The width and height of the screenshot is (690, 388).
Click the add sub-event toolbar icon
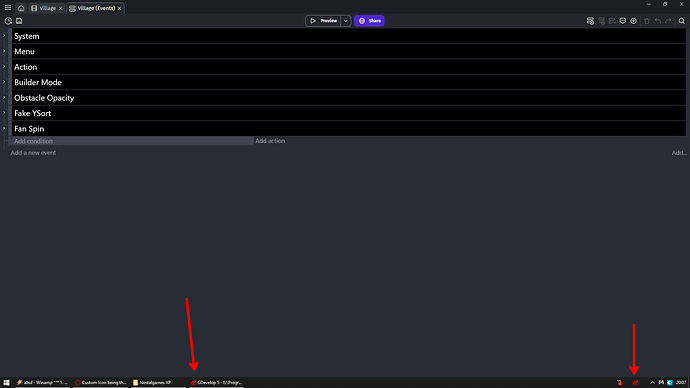(601, 21)
